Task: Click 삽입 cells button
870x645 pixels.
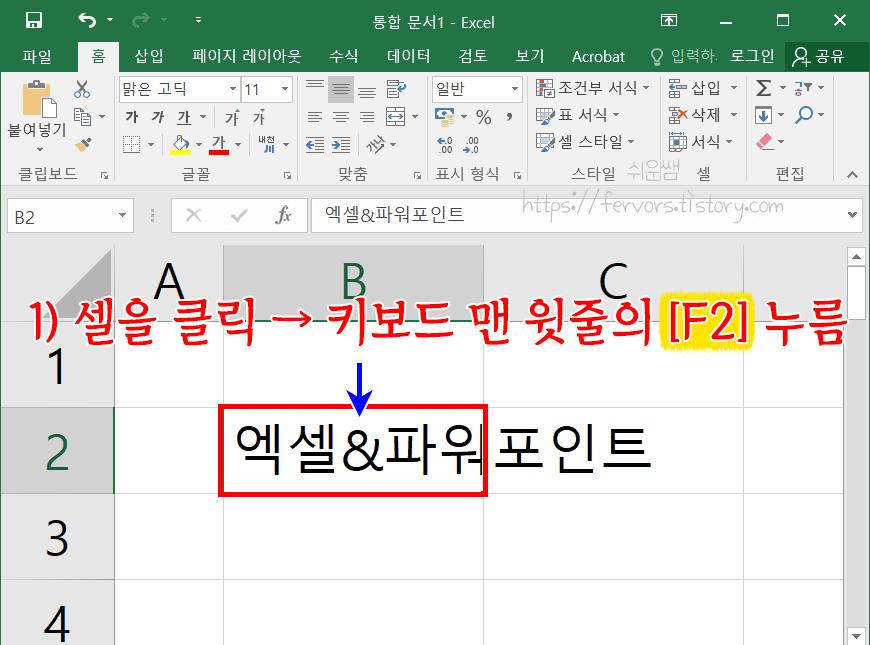Action: point(695,88)
